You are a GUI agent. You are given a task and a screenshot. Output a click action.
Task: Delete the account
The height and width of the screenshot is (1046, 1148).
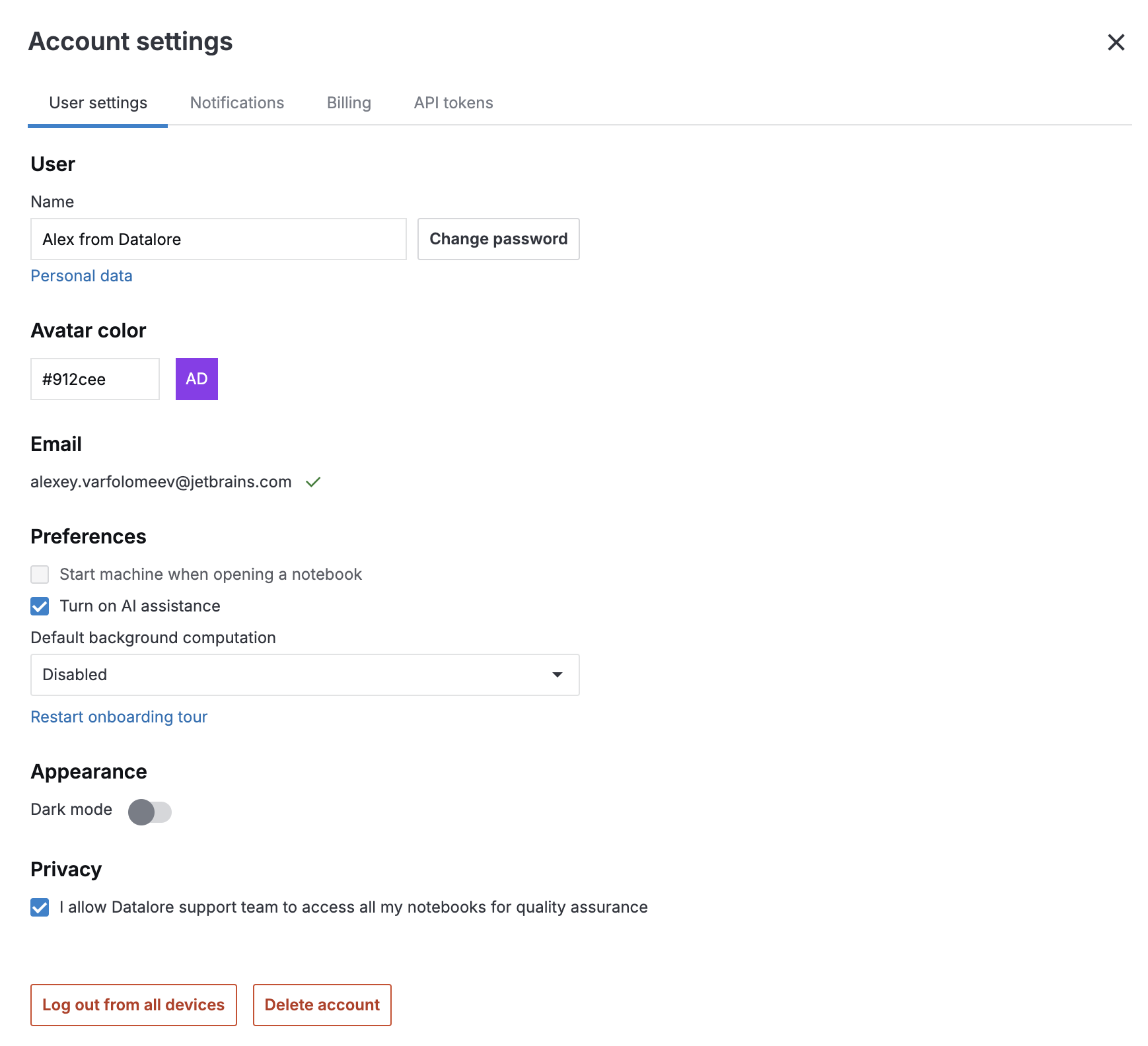coord(322,1004)
